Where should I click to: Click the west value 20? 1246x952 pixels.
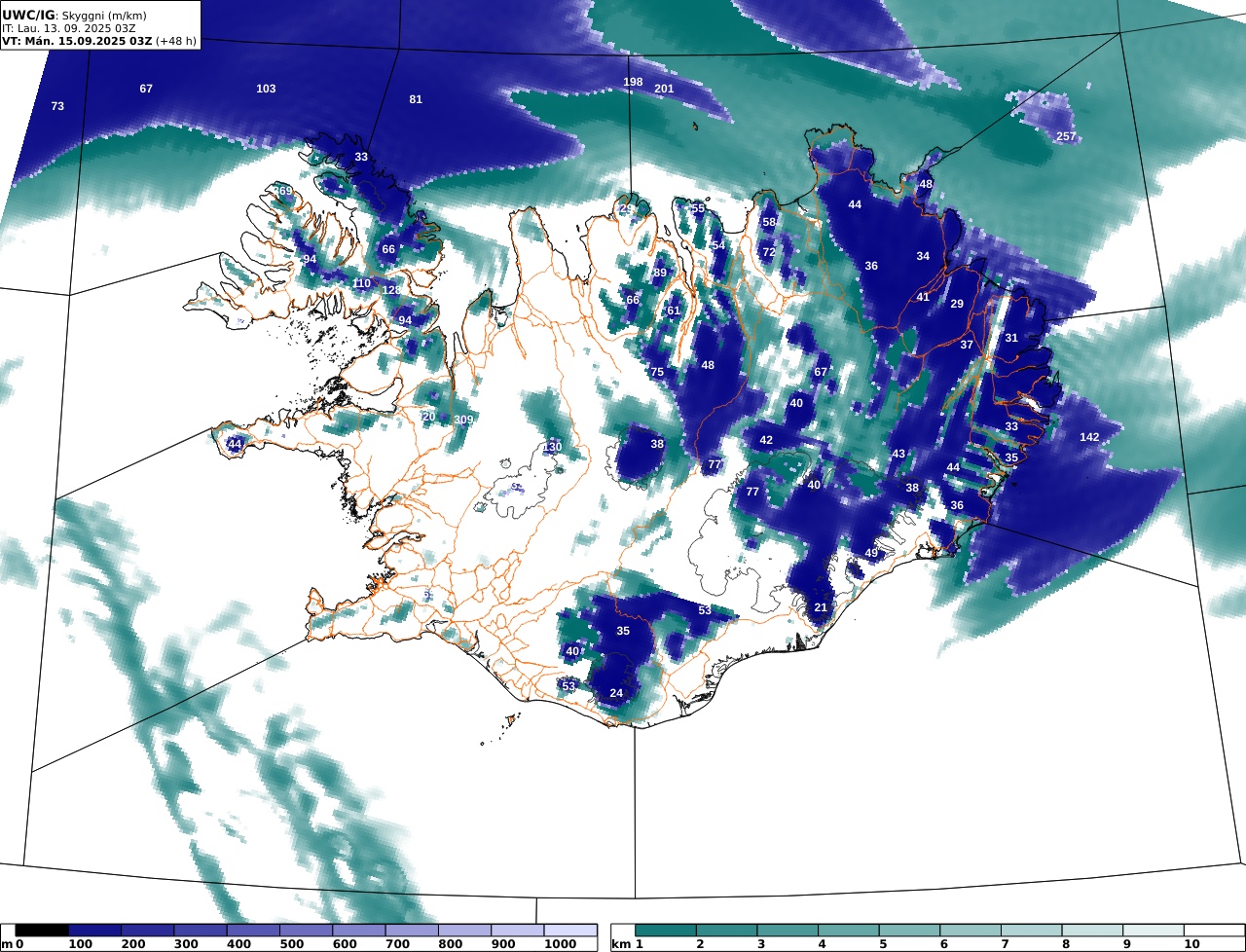(x=428, y=417)
